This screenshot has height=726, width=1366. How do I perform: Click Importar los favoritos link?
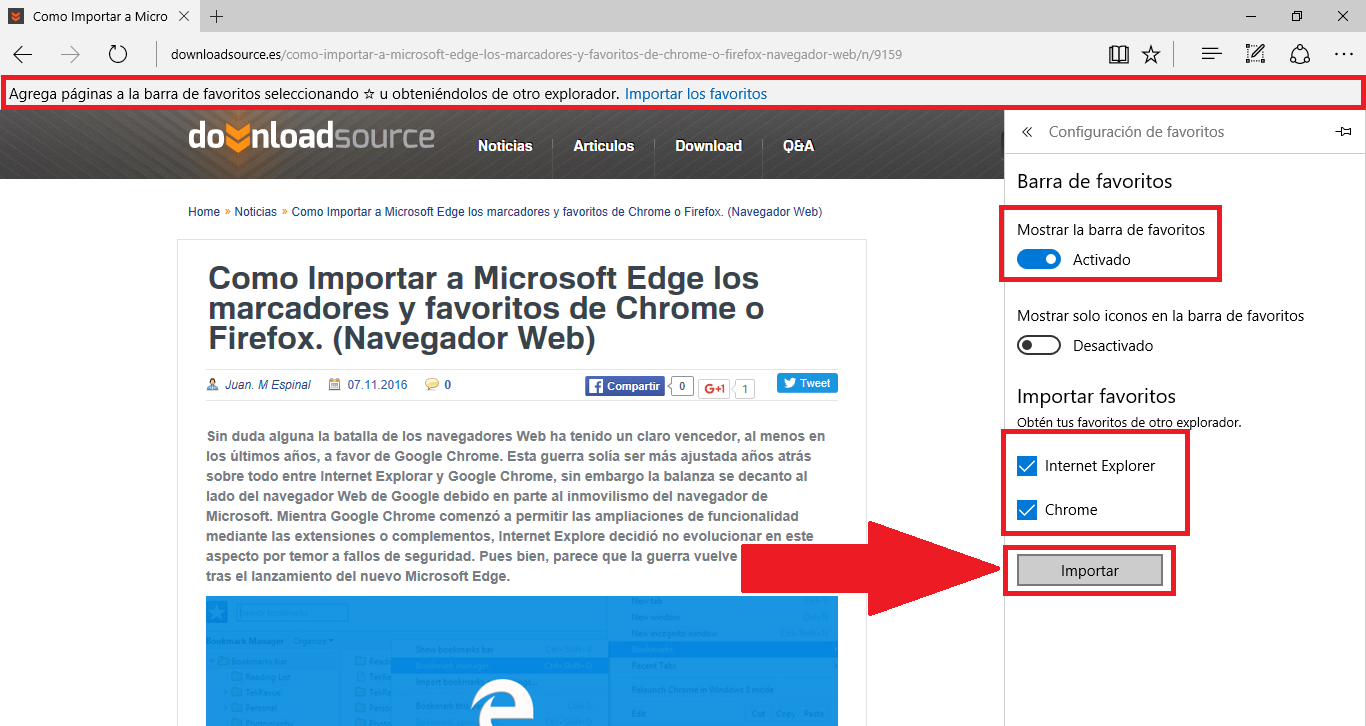point(696,94)
